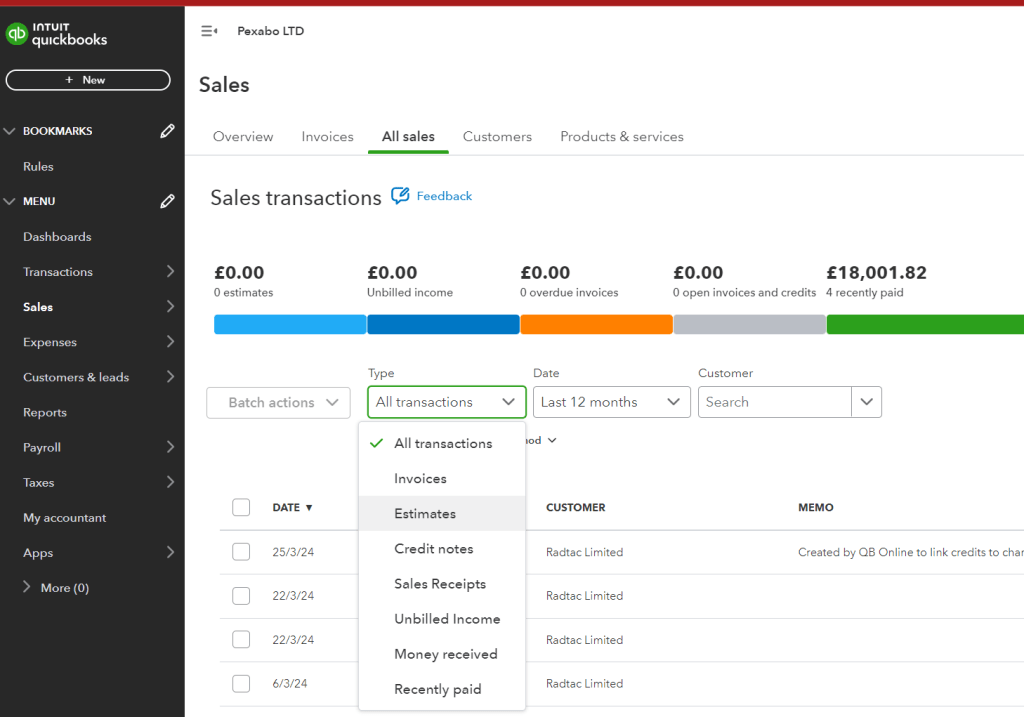
Task: Tick the select-all checkbox in table header
Action: 241,507
